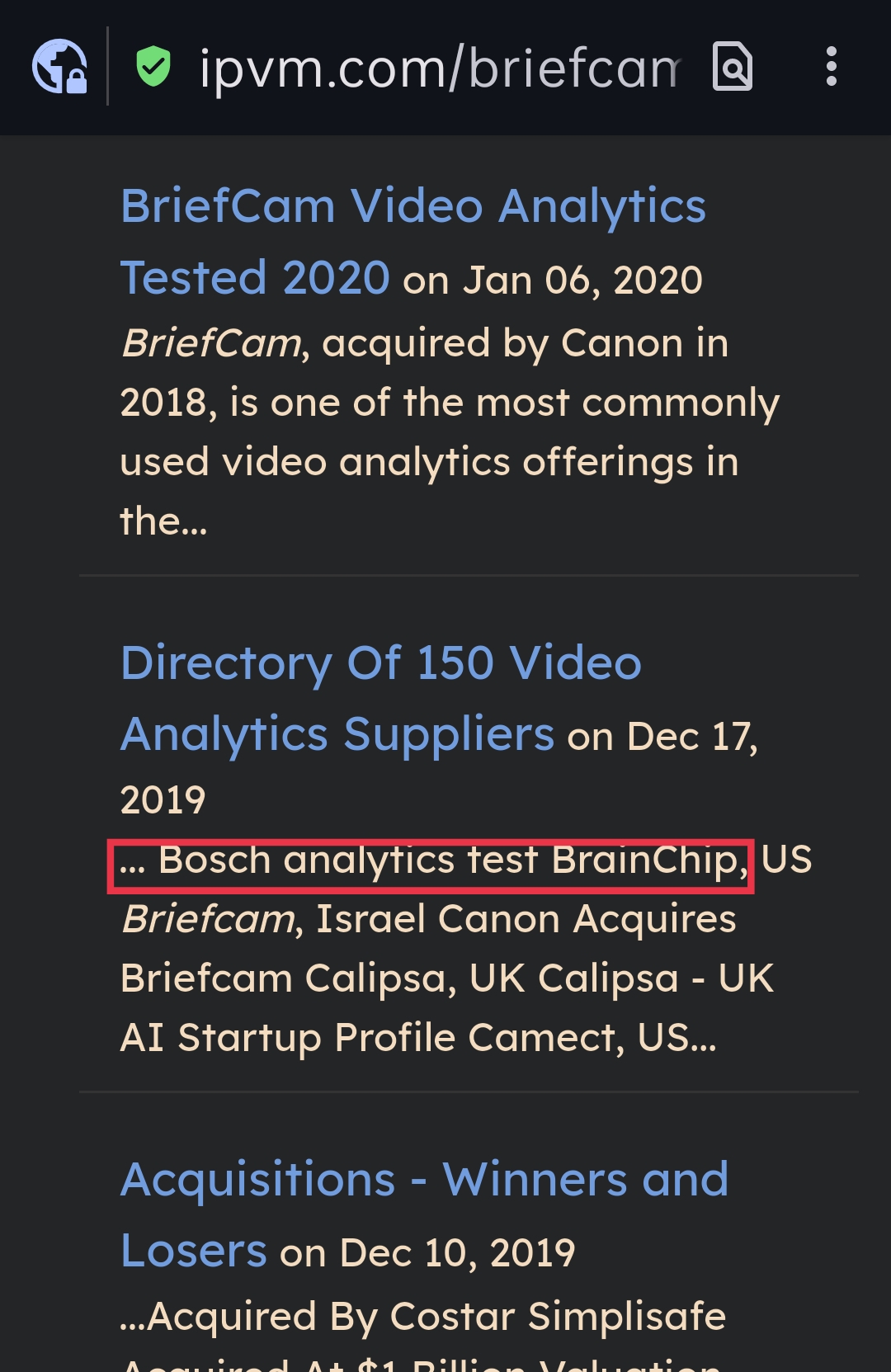Tap the green shield security icon

click(153, 67)
